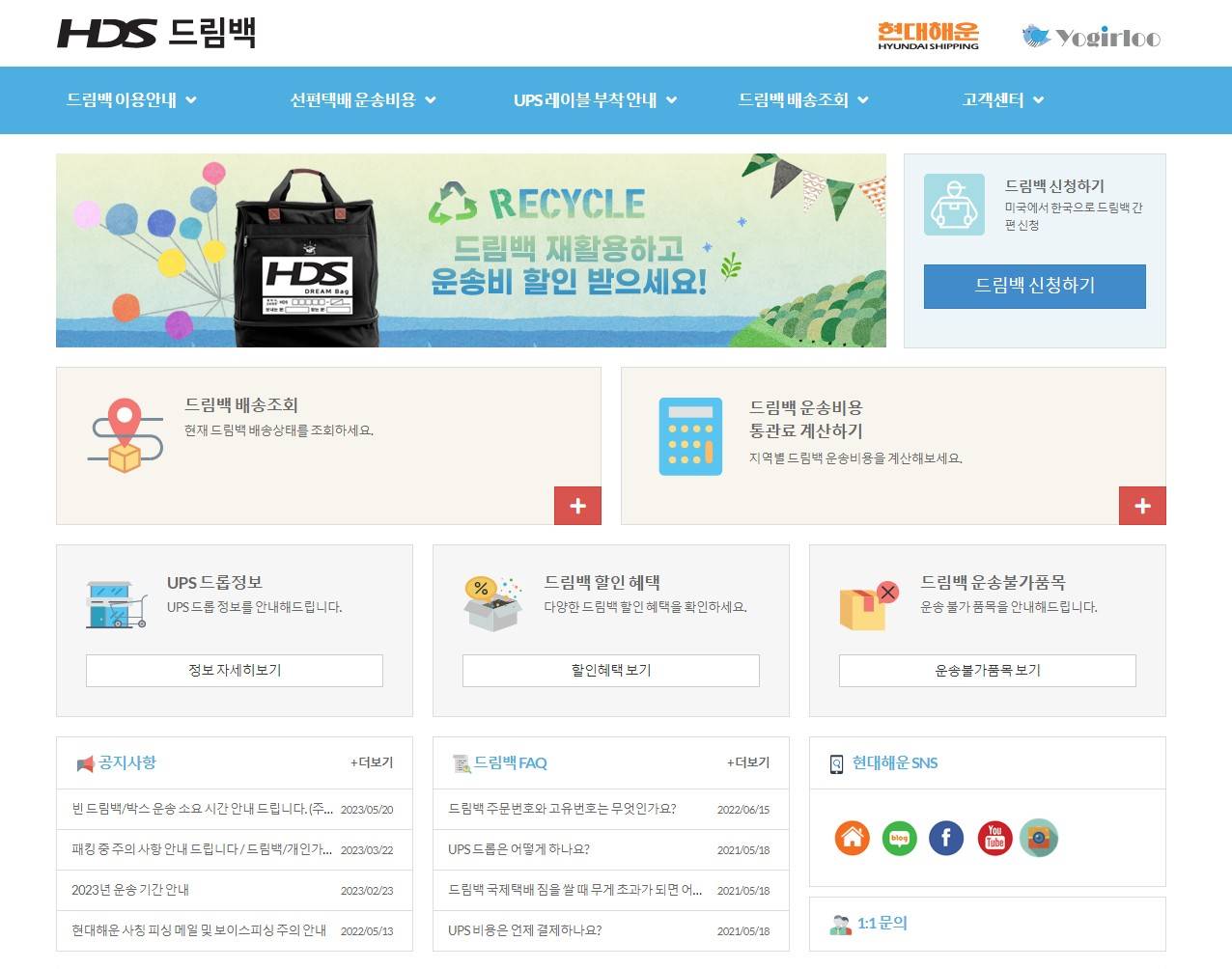Expand the 드림백 이용안내 menu chevron
Viewport: 1232px width, 969px height.
[x=191, y=100]
